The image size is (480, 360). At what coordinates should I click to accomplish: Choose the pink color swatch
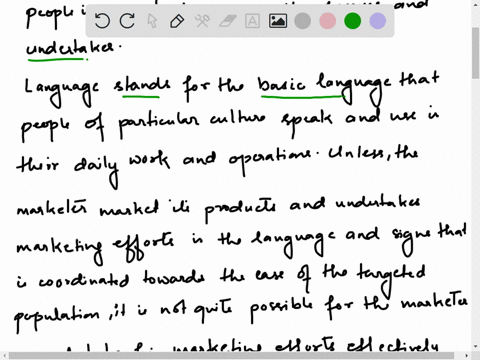(328, 21)
